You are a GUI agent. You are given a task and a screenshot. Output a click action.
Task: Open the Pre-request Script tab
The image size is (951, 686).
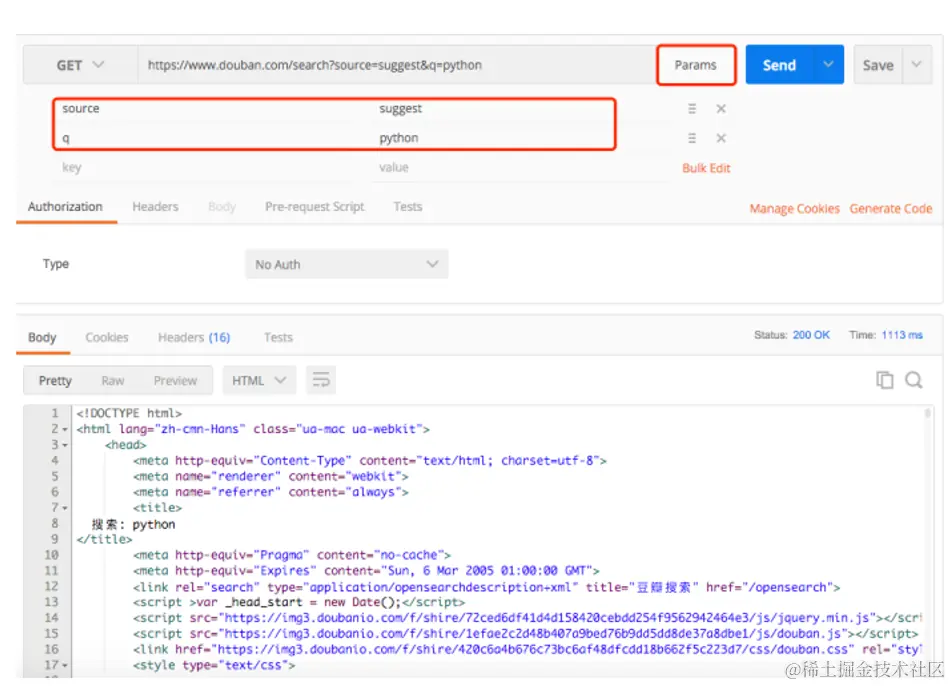[315, 207]
